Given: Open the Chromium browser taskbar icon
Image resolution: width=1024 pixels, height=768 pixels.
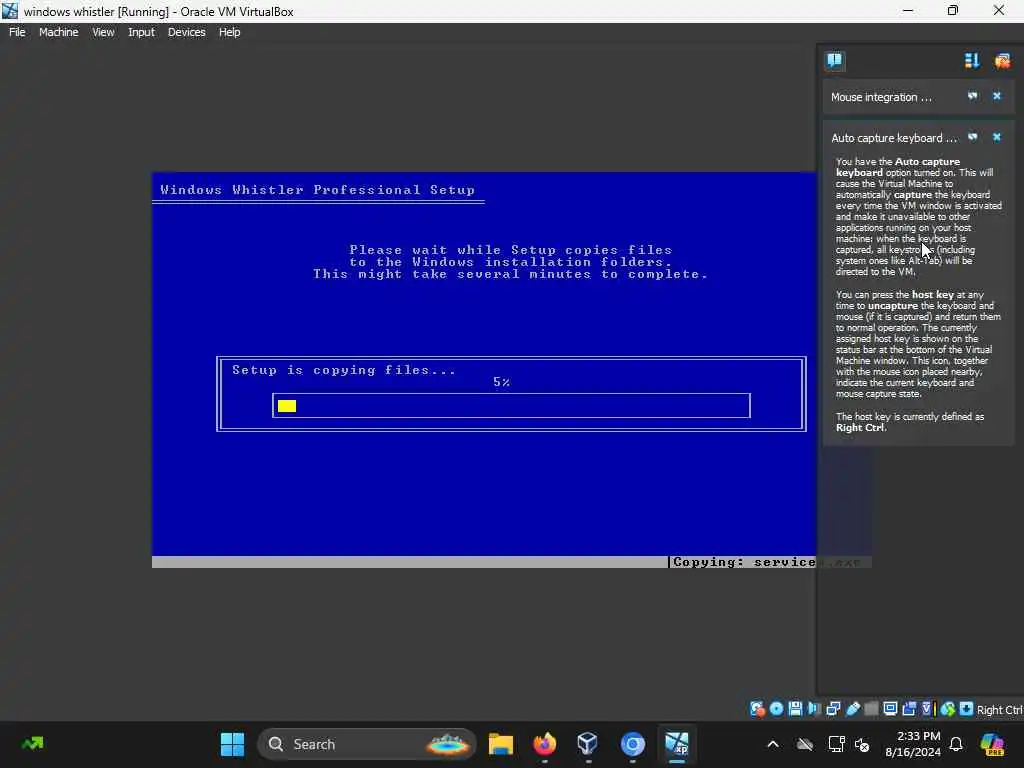Looking at the screenshot, I should pyautogui.click(x=632, y=744).
